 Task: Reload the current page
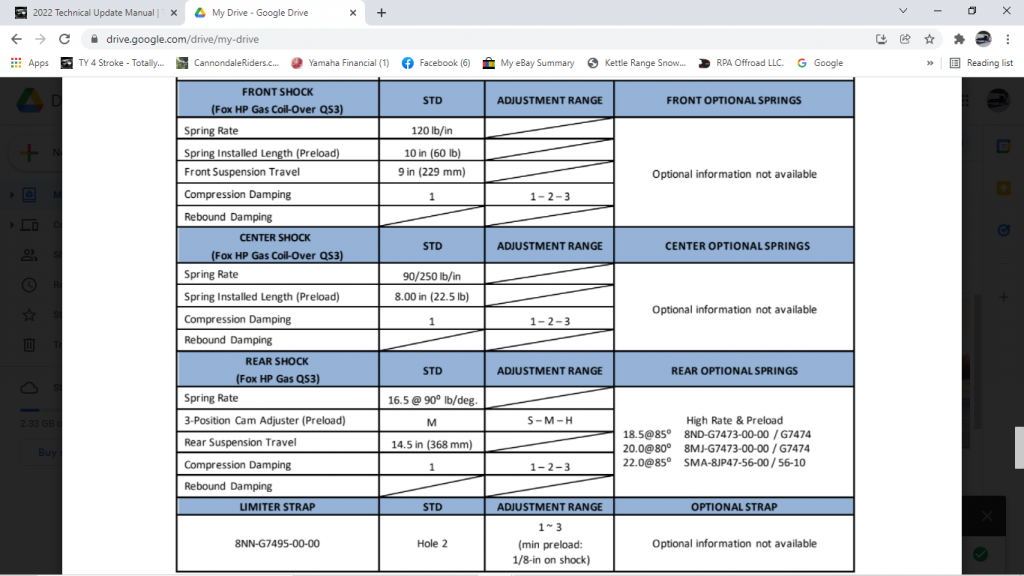[65, 39]
